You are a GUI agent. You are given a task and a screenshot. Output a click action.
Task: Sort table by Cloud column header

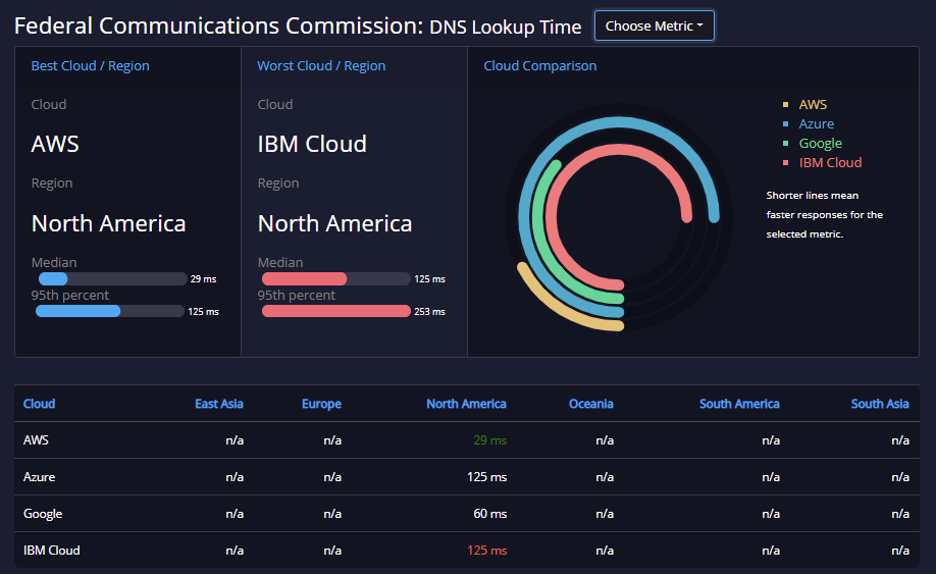click(39, 404)
